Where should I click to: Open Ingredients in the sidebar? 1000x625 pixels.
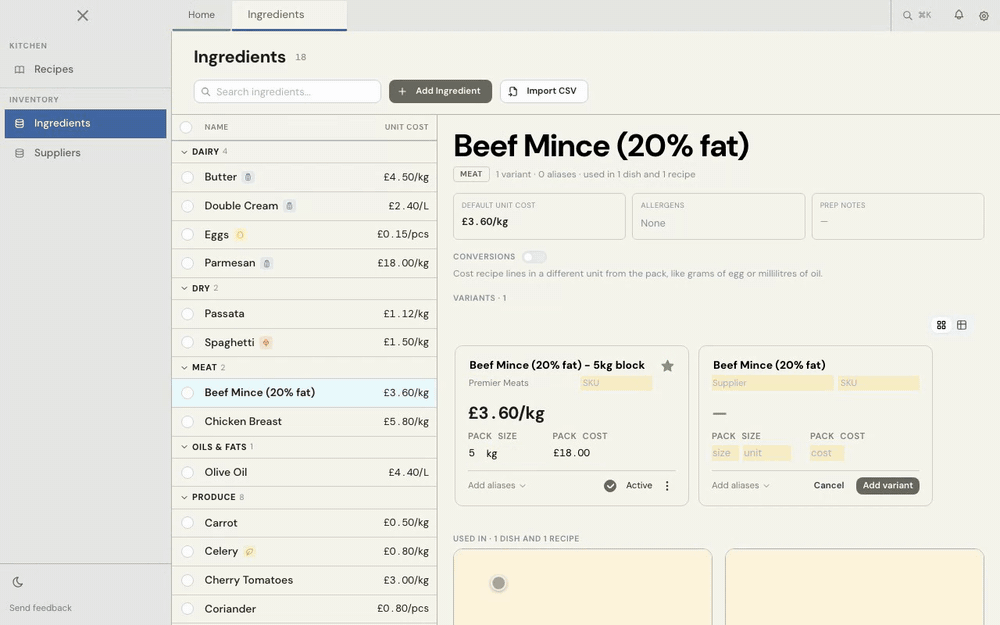pyautogui.click(x=85, y=124)
